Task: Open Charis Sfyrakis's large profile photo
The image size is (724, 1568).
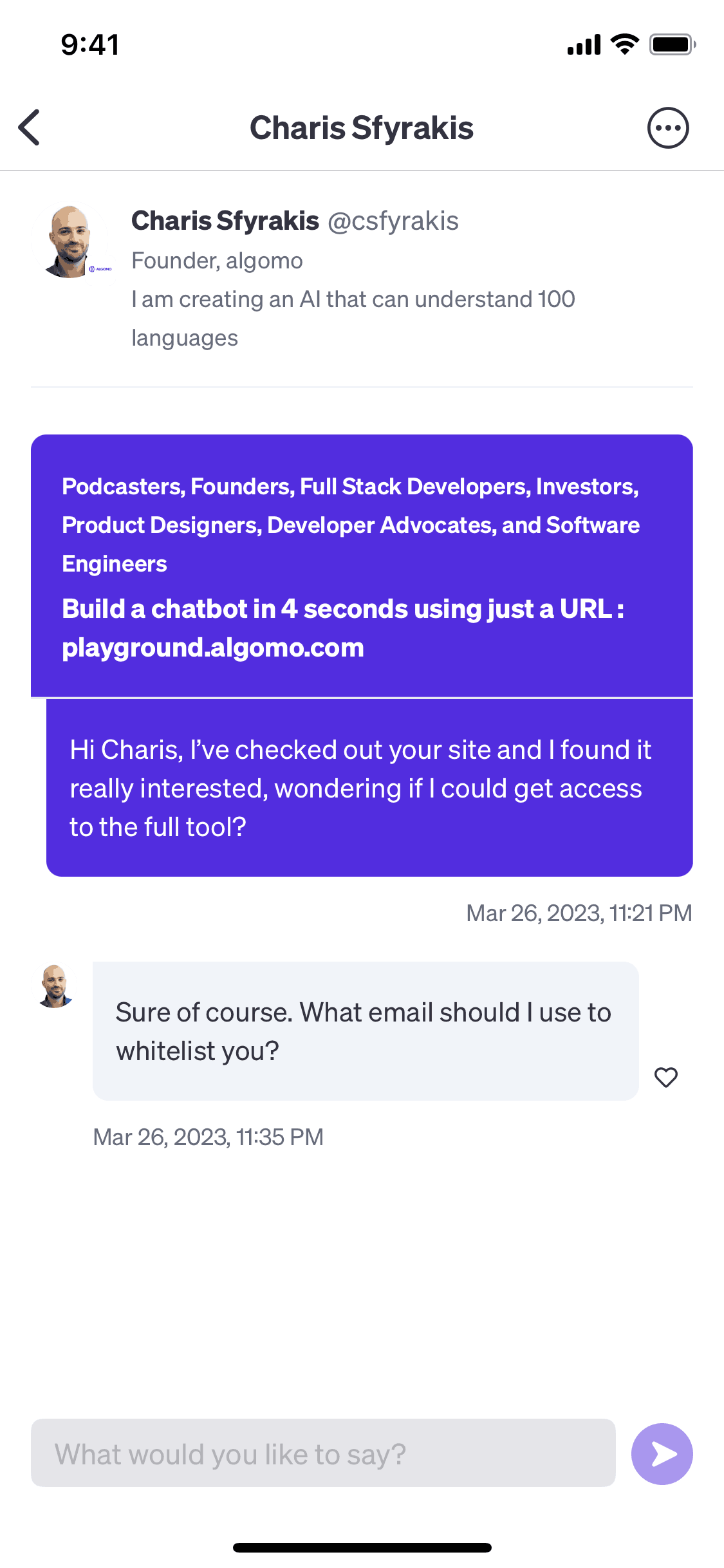Action: 70,242
